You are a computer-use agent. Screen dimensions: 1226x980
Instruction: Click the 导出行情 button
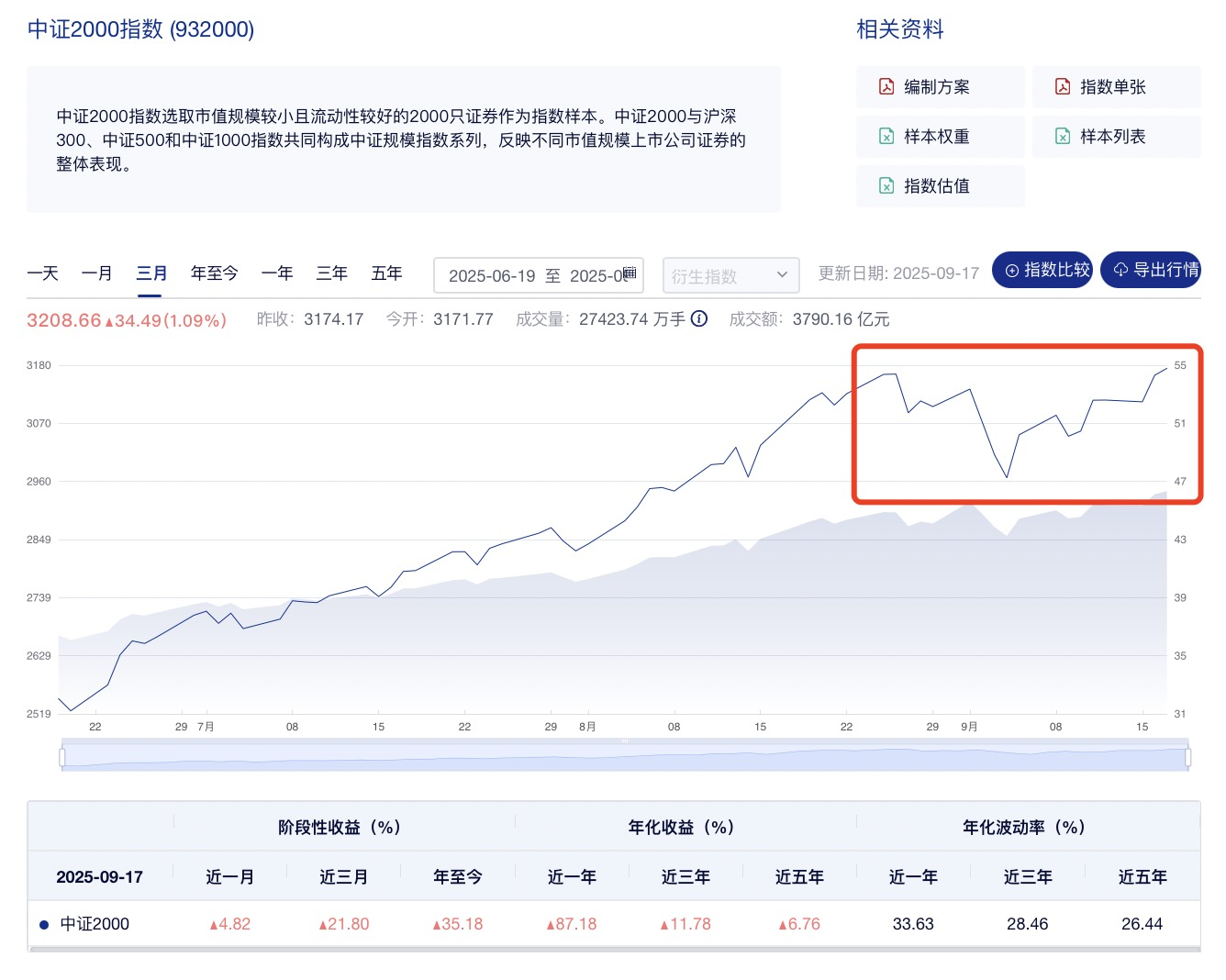click(x=1151, y=270)
